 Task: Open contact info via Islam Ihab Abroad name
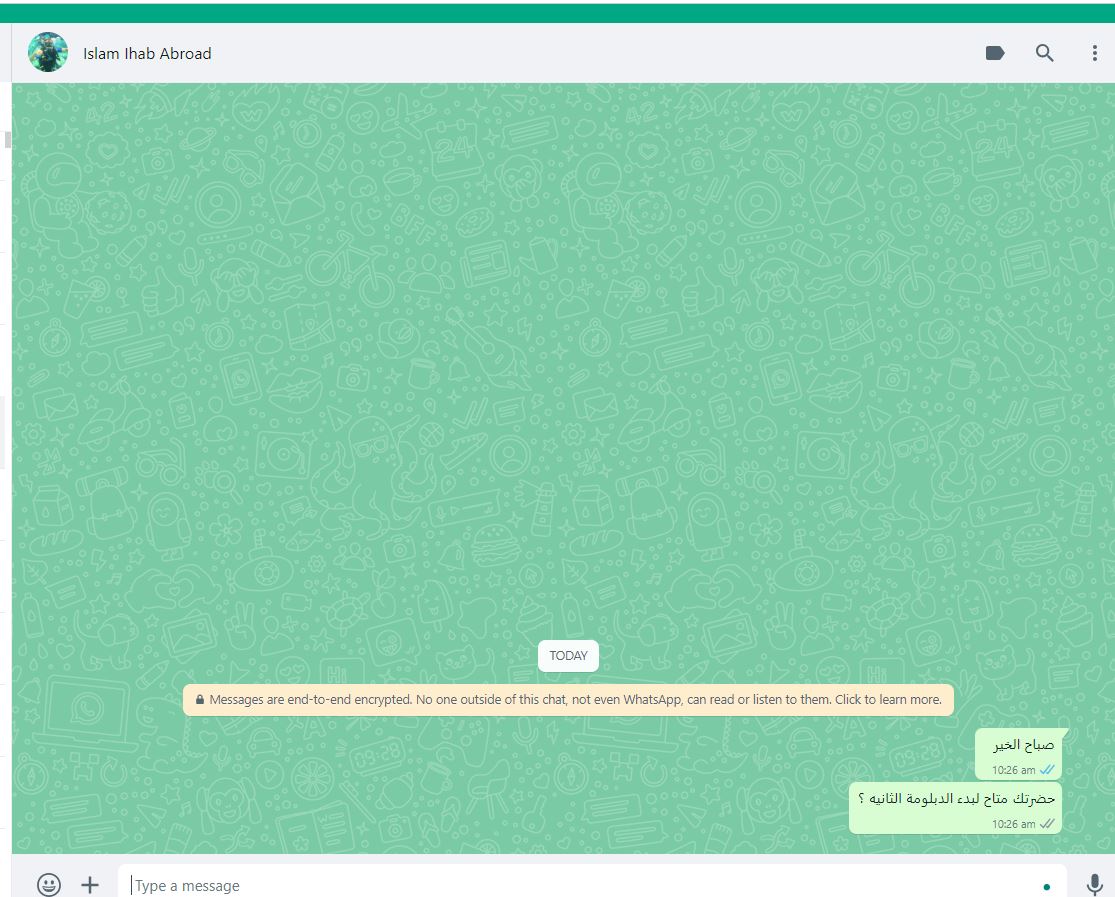click(x=147, y=53)
